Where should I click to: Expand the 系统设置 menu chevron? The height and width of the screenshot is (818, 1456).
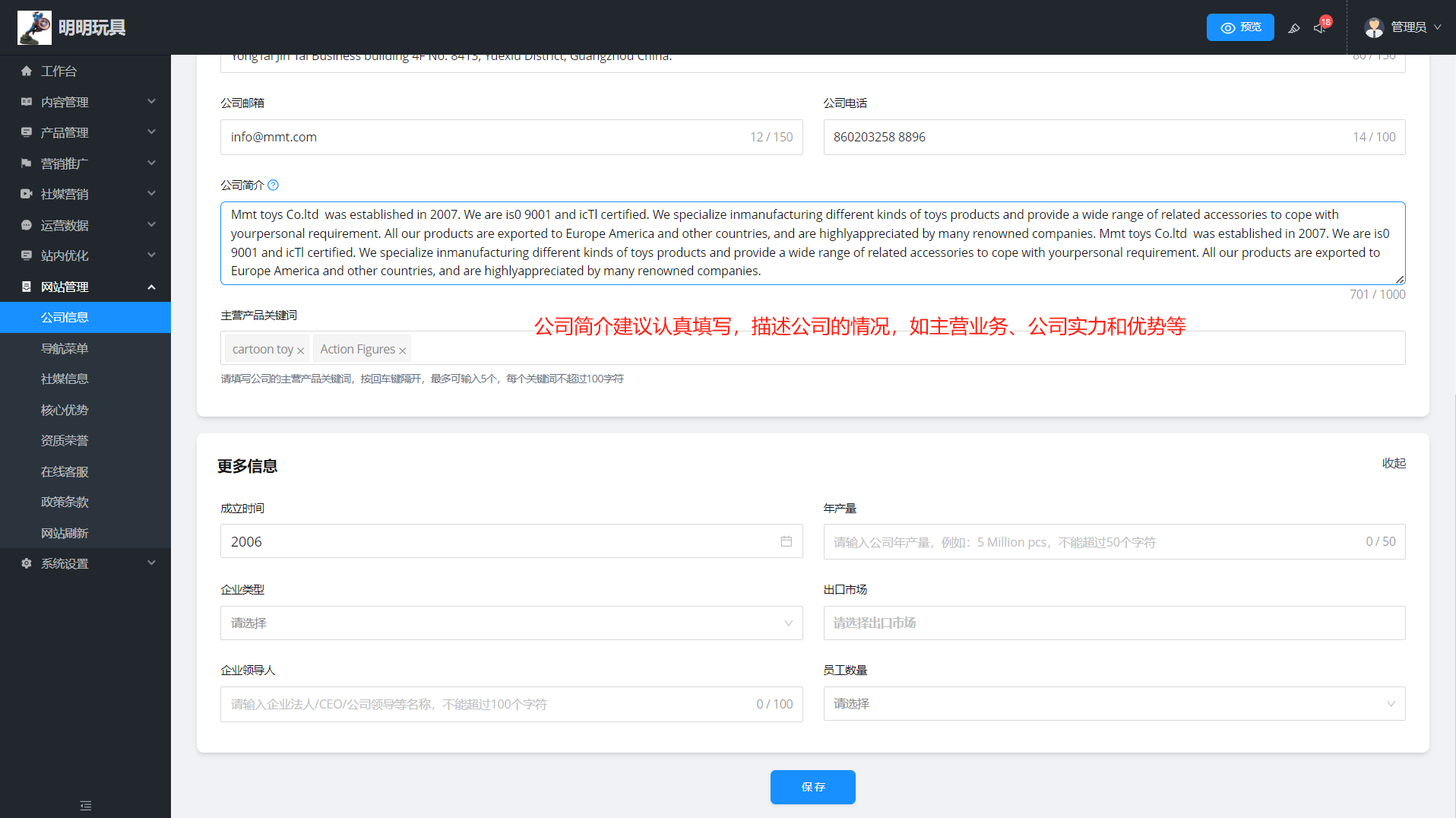[x=151, y=563]
